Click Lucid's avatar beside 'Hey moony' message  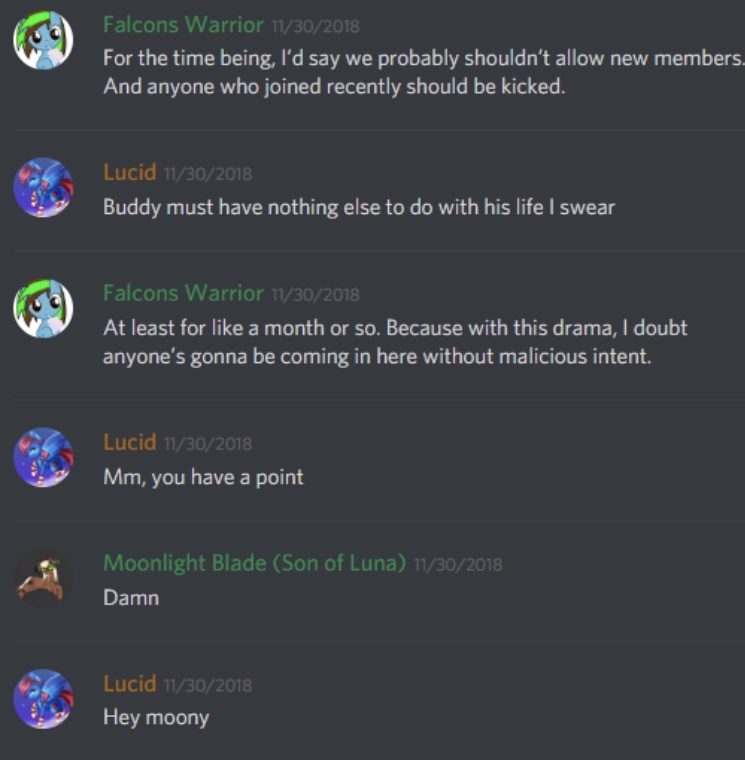[43, 698]
